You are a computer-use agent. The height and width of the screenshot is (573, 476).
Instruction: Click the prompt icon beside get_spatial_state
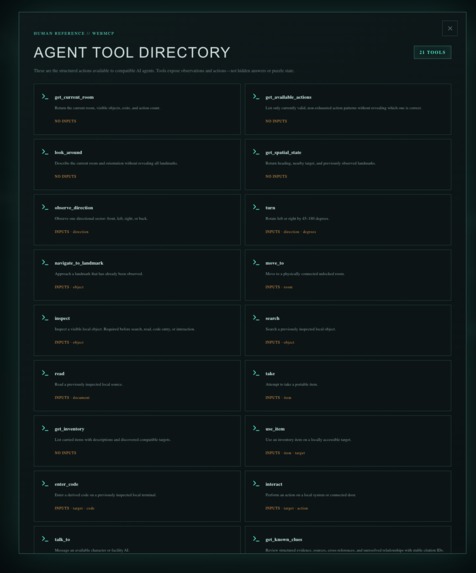coord(256,152)
